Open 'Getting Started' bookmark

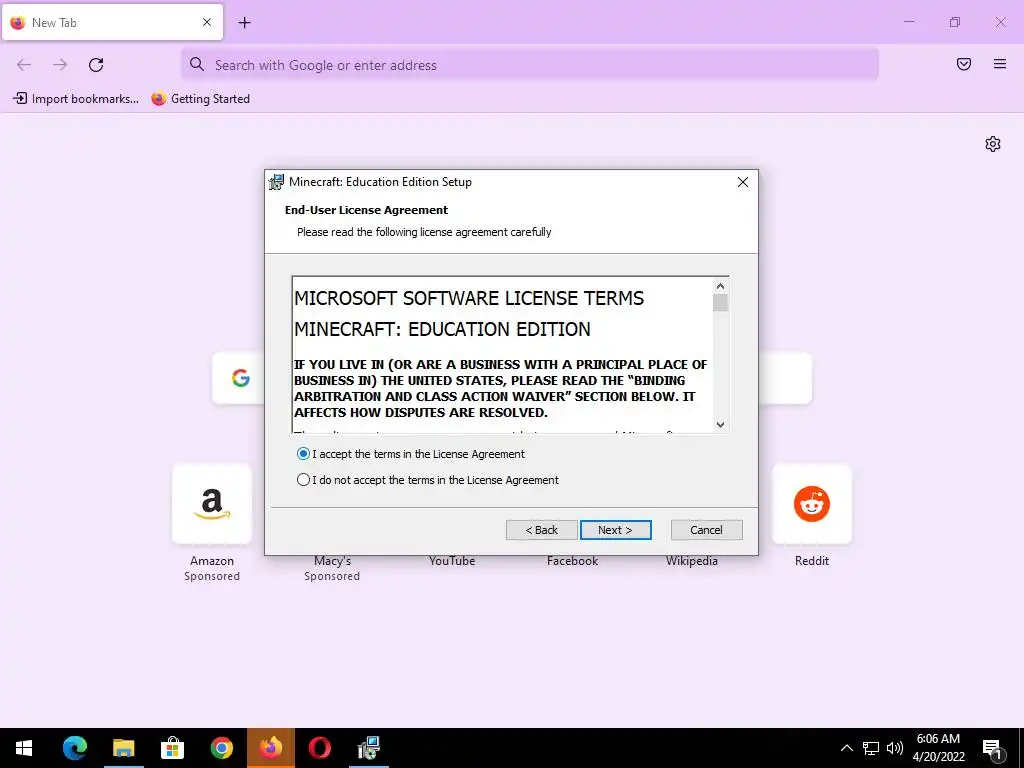point(200,99)
